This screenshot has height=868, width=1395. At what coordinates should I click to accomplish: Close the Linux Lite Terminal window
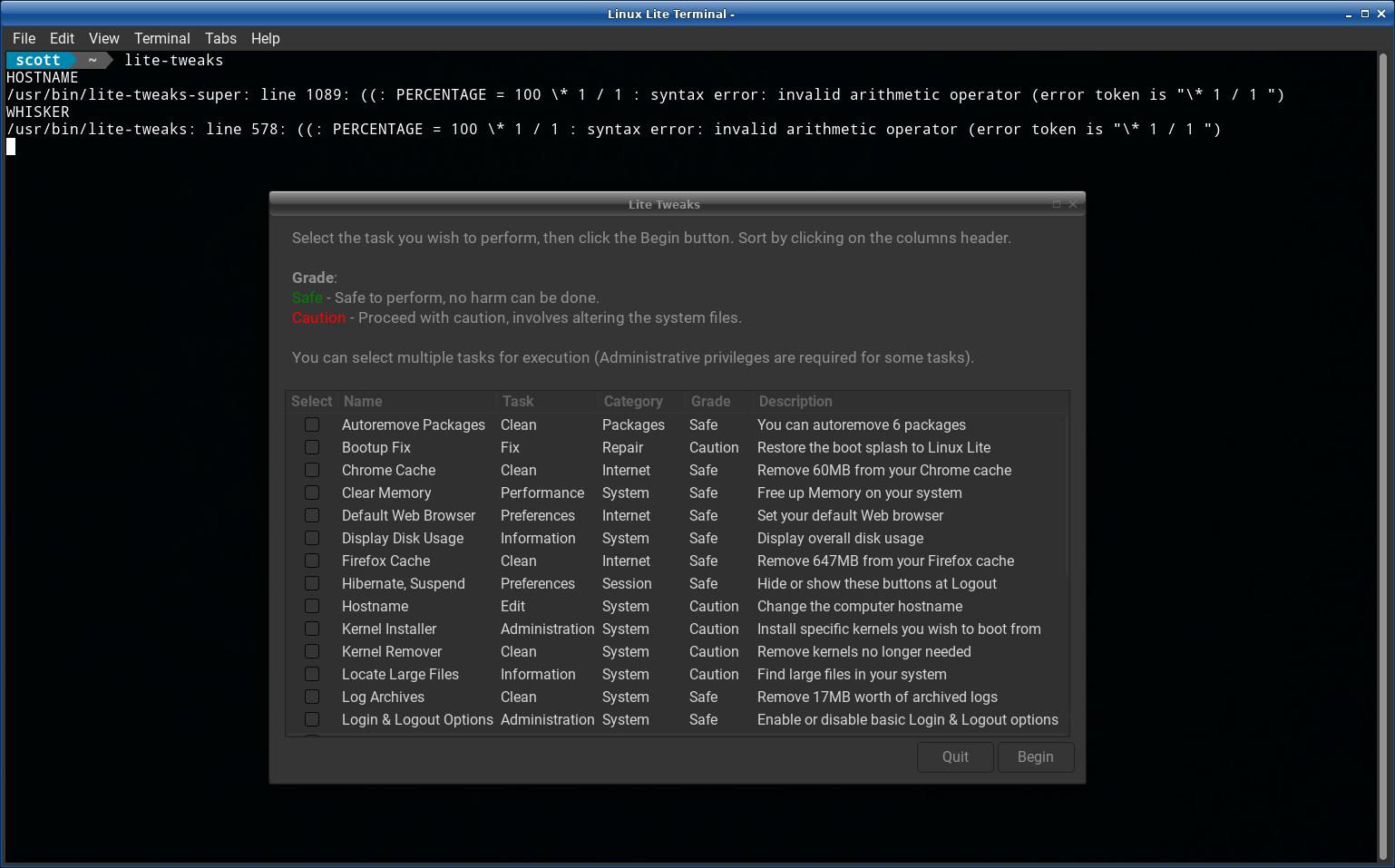[1380, 14]
